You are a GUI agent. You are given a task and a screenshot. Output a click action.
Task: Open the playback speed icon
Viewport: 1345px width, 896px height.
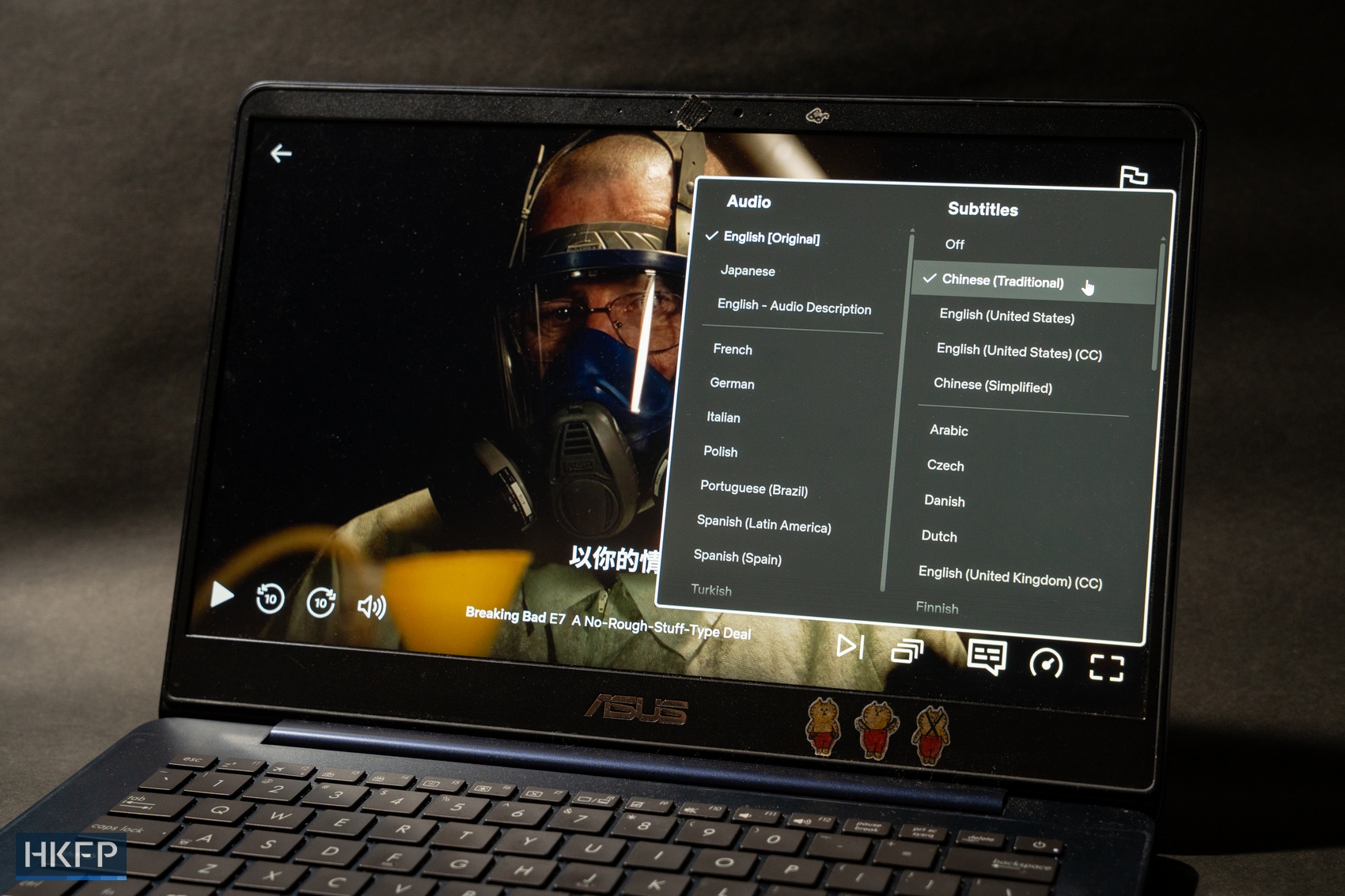(1046, 663)
